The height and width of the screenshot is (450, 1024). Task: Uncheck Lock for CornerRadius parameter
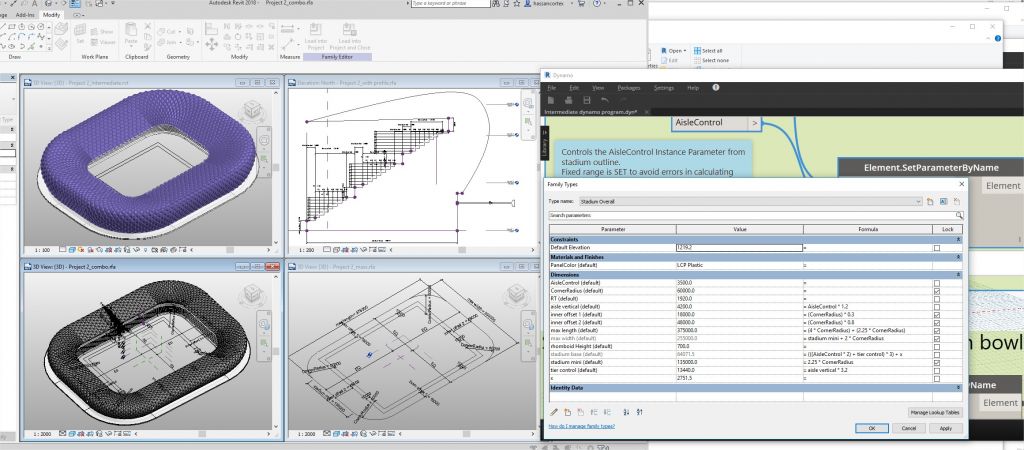tap(937, 291)
